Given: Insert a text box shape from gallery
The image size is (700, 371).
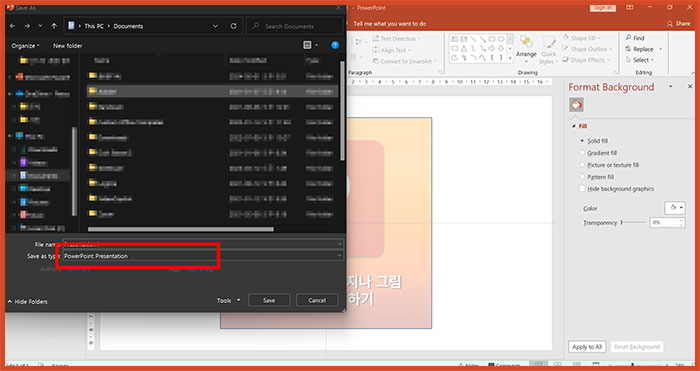Looking at the screenshot, I should (x=454, y=39).
